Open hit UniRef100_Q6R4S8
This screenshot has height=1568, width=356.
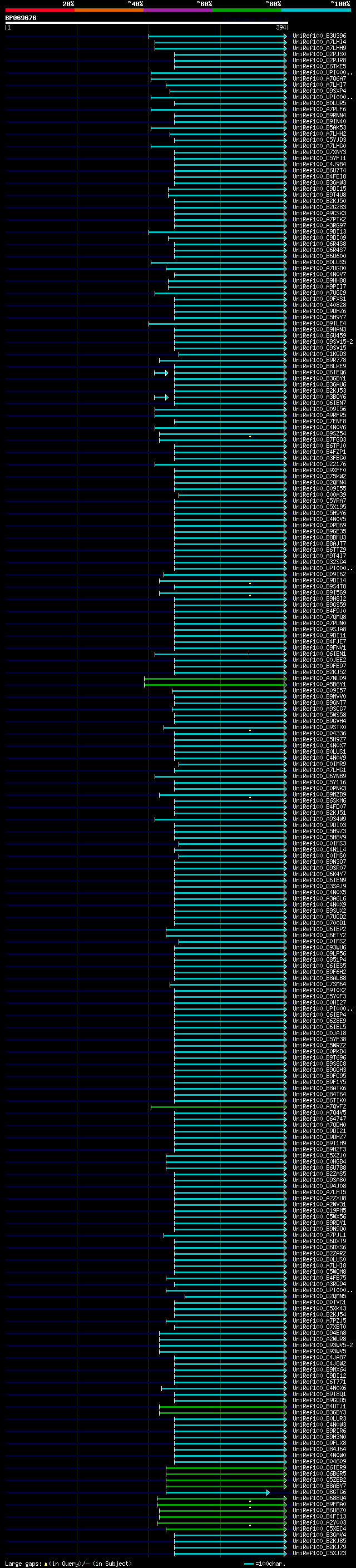click(319, 244)
